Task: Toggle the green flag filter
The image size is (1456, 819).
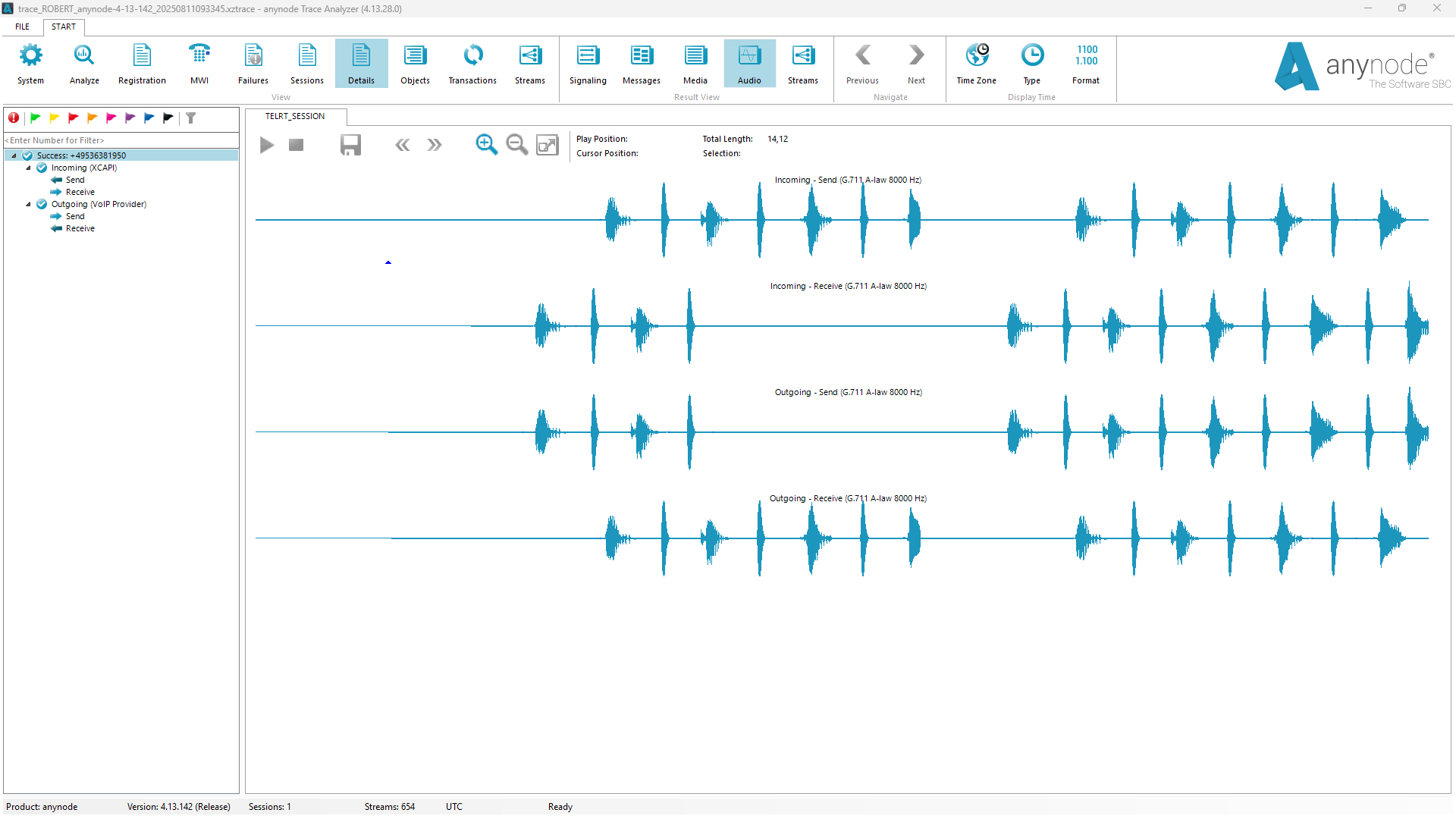Action: point(35,118)
